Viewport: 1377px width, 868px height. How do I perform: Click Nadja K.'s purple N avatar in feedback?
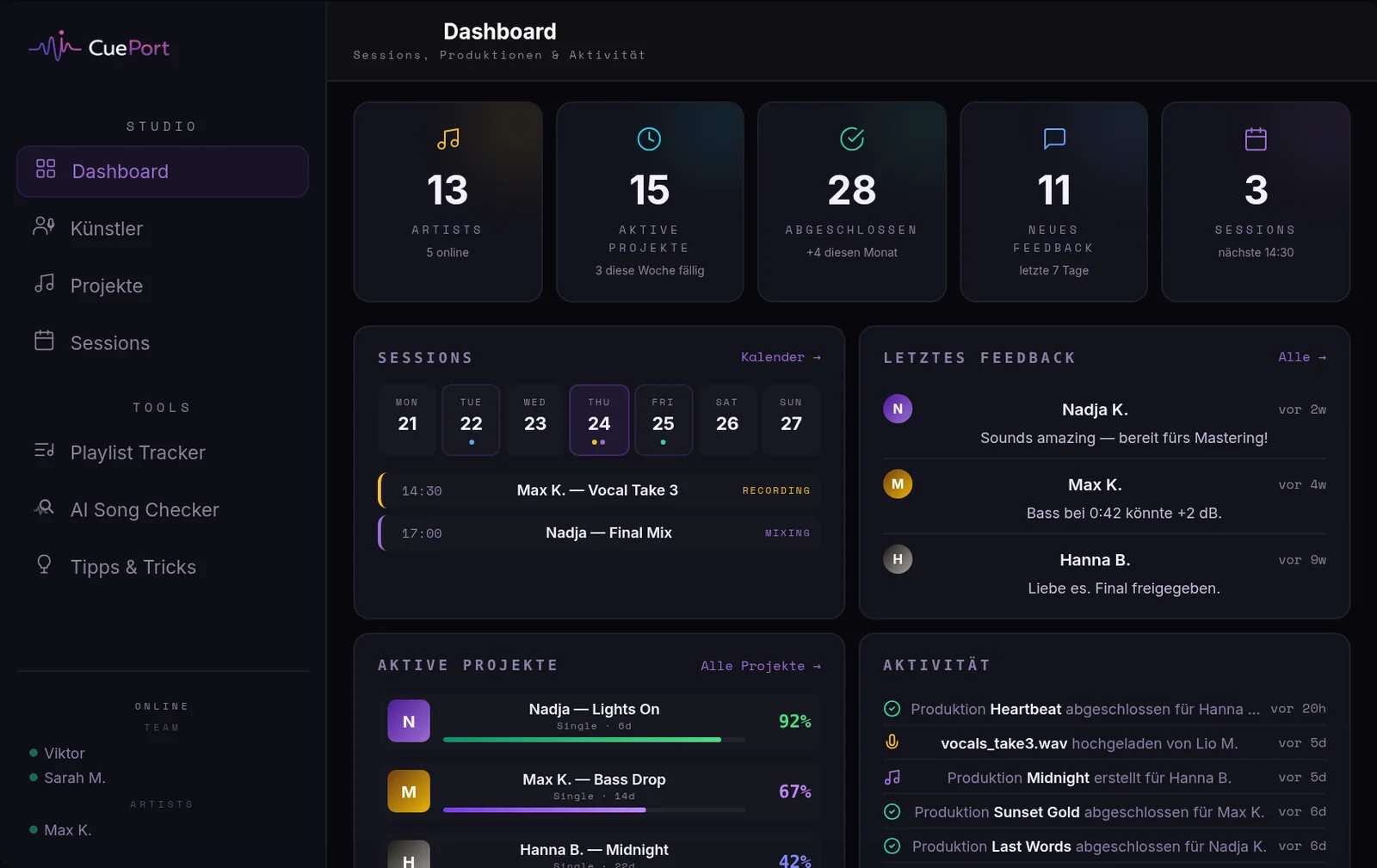pyautogui.click(x=898, y=409)
